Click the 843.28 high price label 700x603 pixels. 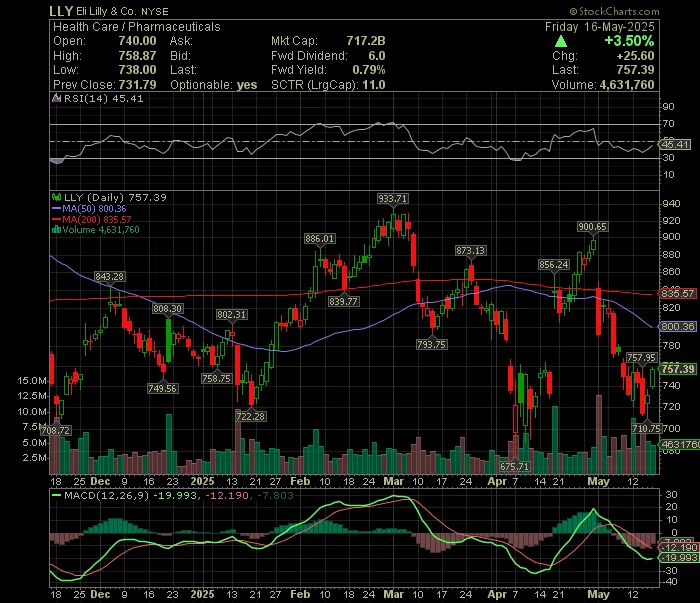pyautogui.click(x=109, y=277)
